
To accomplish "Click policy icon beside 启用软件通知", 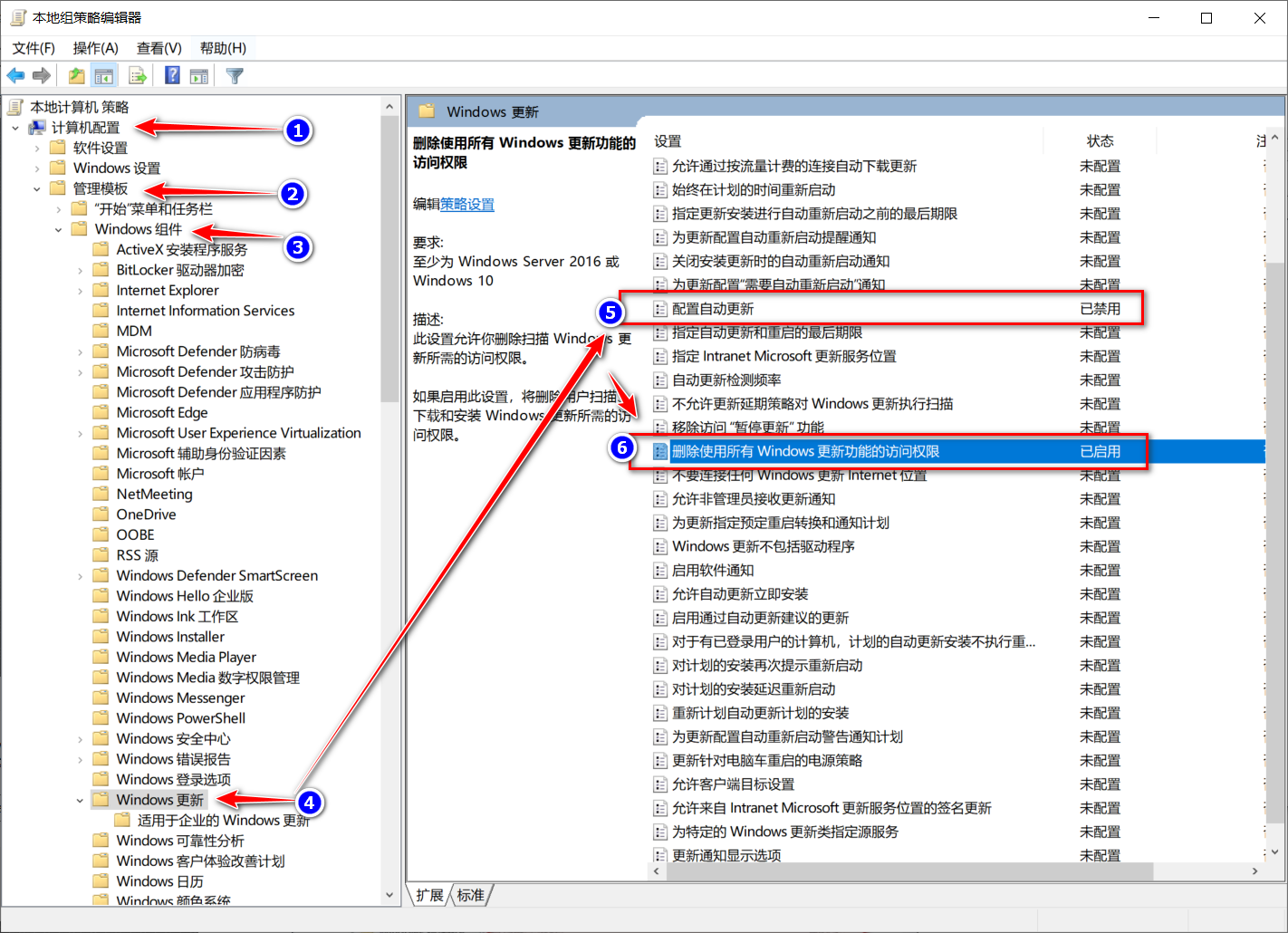I will [660, 570].
